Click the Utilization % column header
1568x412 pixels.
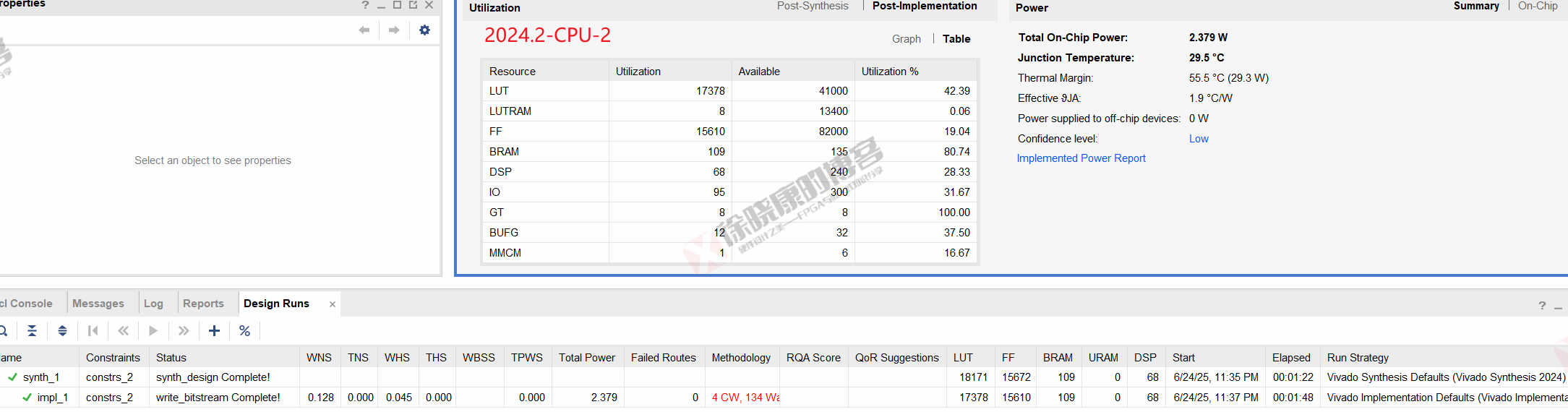tap(916, 71)
